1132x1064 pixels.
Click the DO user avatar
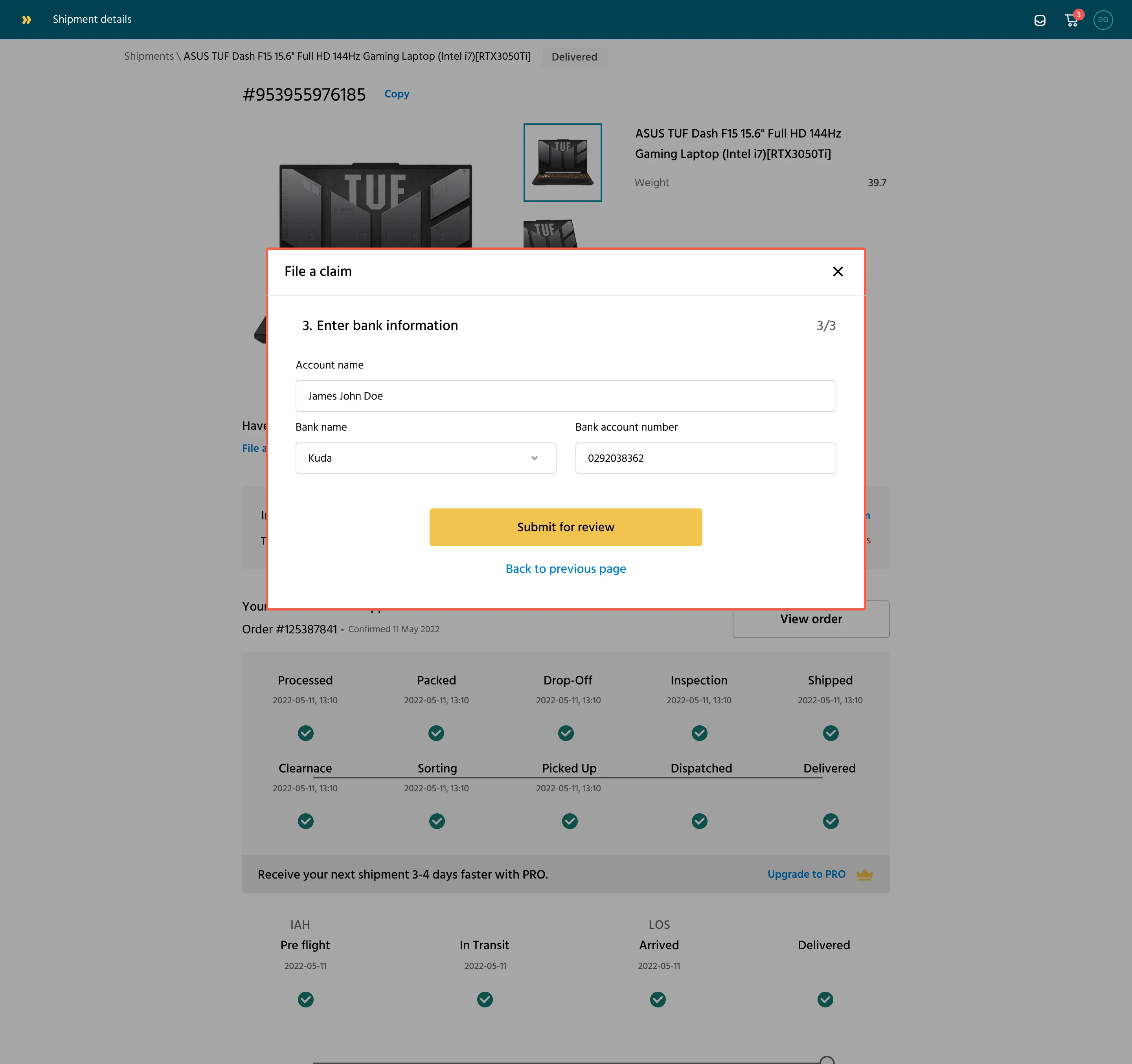1103,20
